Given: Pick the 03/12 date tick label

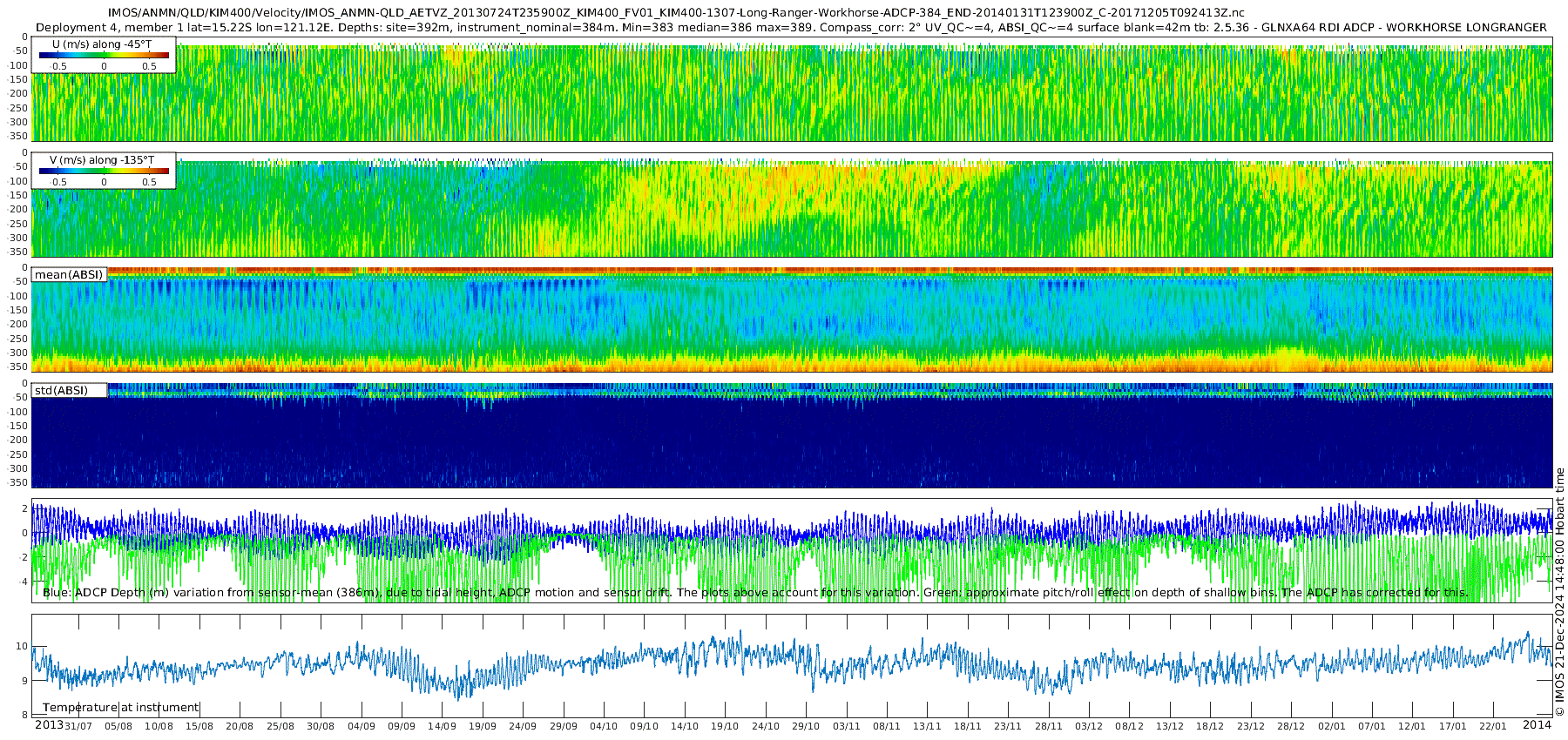Looking at the screenshot, I should pyautogui.click(x=1089, y=726).
